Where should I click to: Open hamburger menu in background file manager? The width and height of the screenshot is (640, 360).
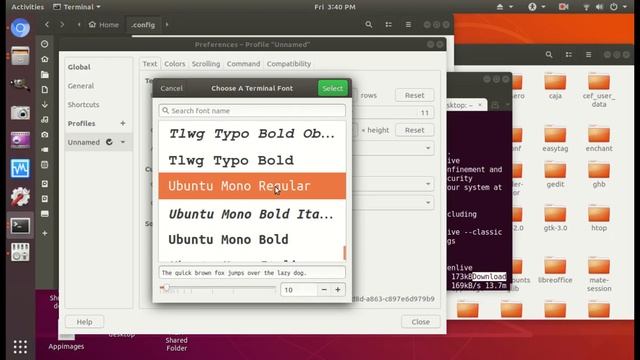(x=588, y=54)
